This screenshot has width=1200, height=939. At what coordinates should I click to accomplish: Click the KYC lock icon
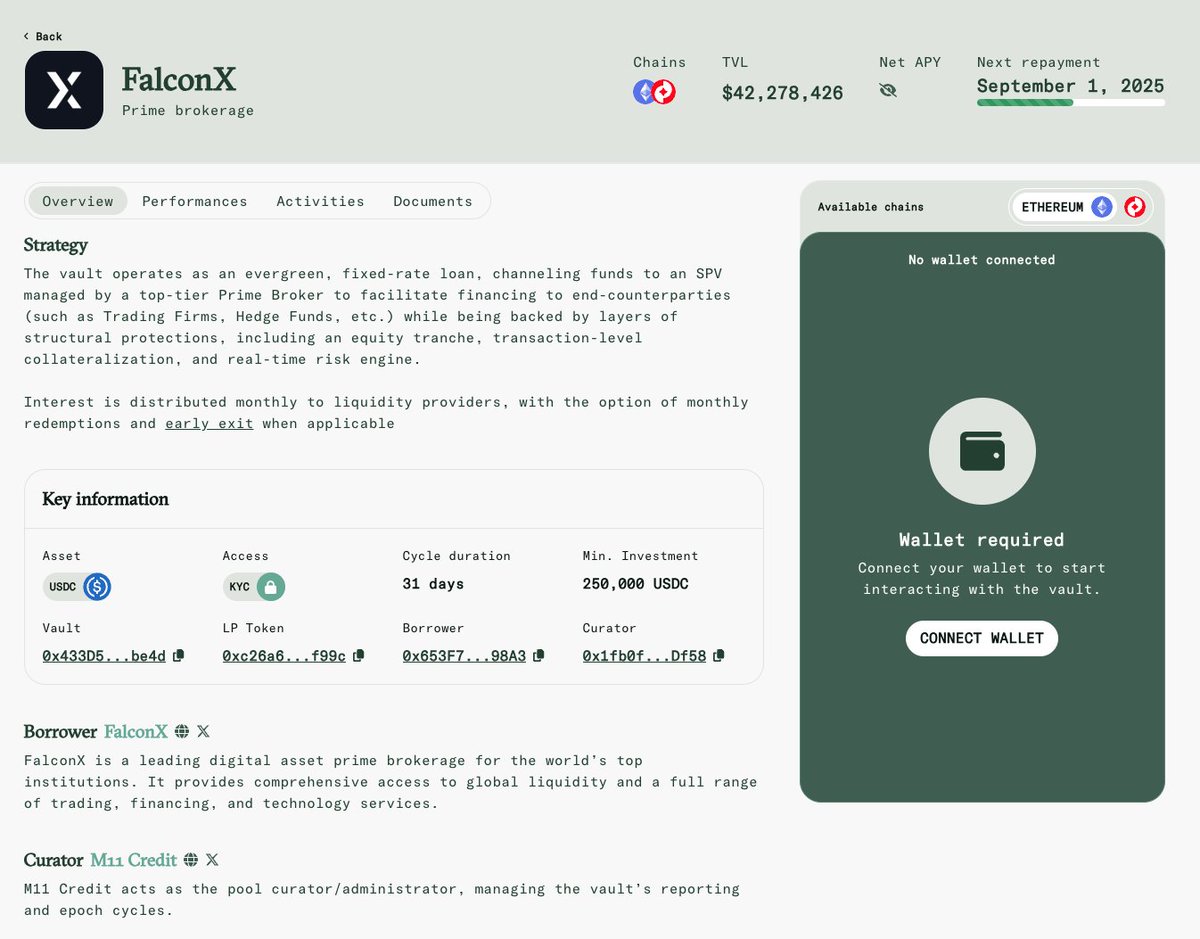pos(270,587)
